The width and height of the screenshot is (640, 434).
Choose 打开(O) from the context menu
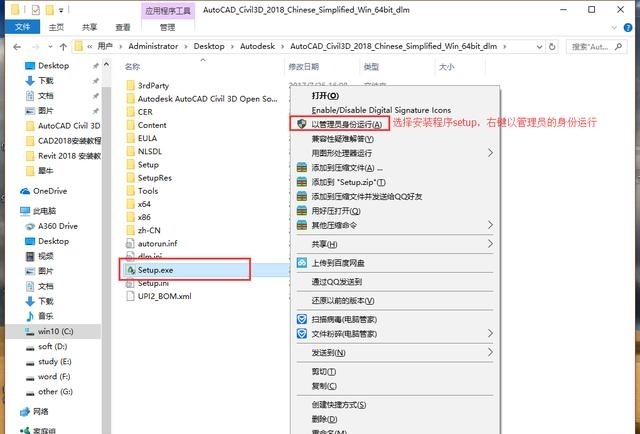(325, 96)
